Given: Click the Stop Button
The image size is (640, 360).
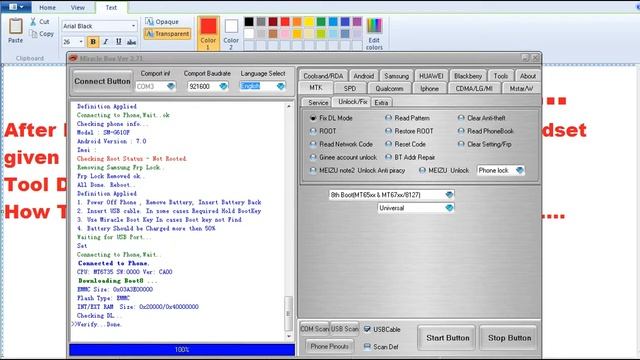Looking at the screenshot, I should pyautogui.click(x=509, y=338).
